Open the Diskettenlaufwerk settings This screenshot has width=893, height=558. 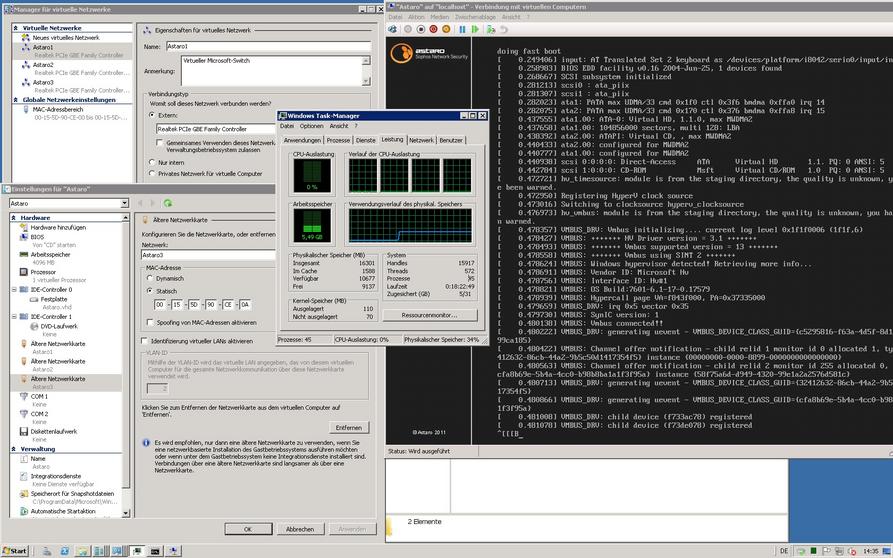[x=54, y=431]
